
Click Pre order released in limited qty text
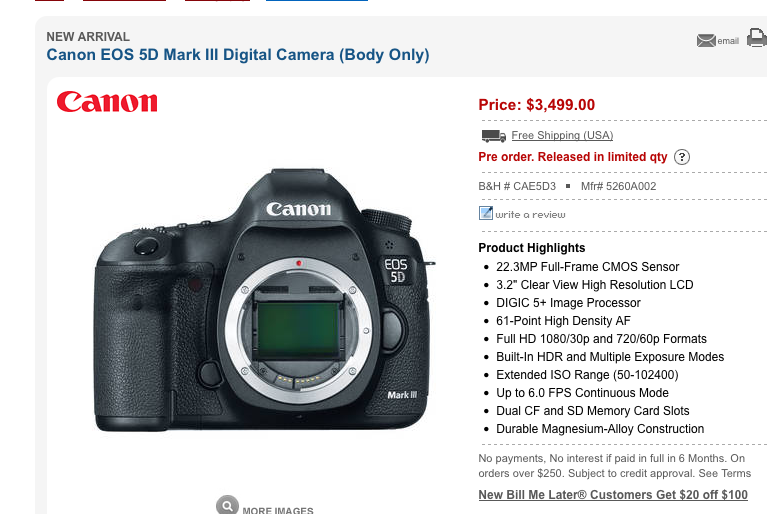[x=573, y=157]
